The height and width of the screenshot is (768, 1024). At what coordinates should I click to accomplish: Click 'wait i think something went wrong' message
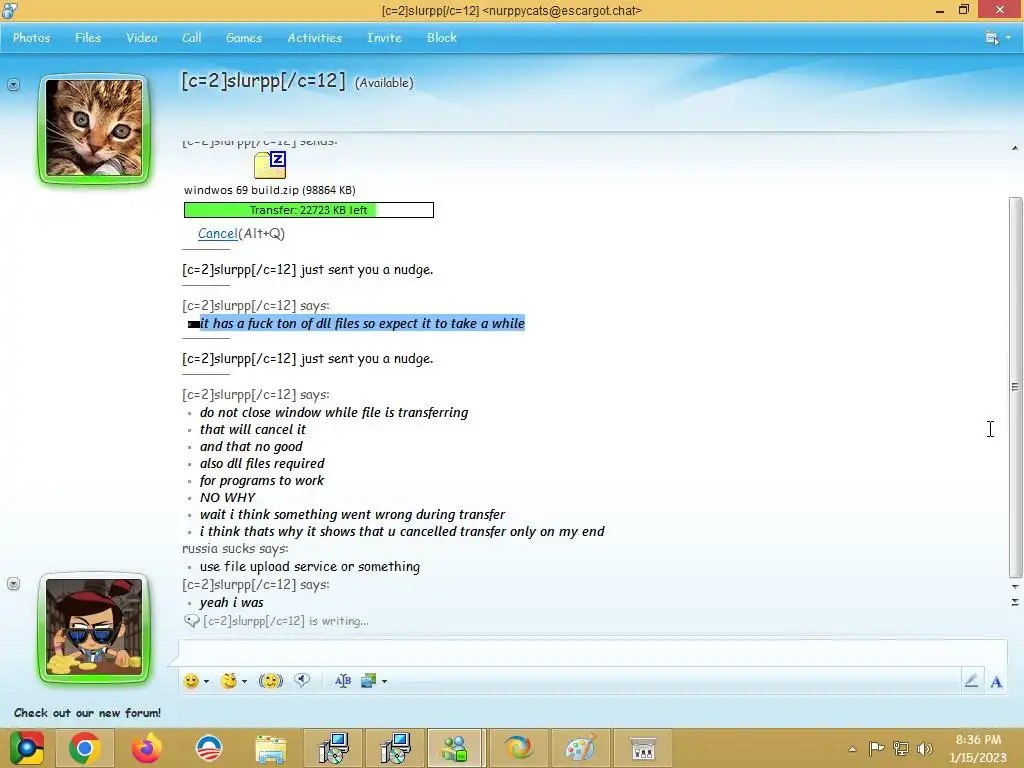coord(353,515)
